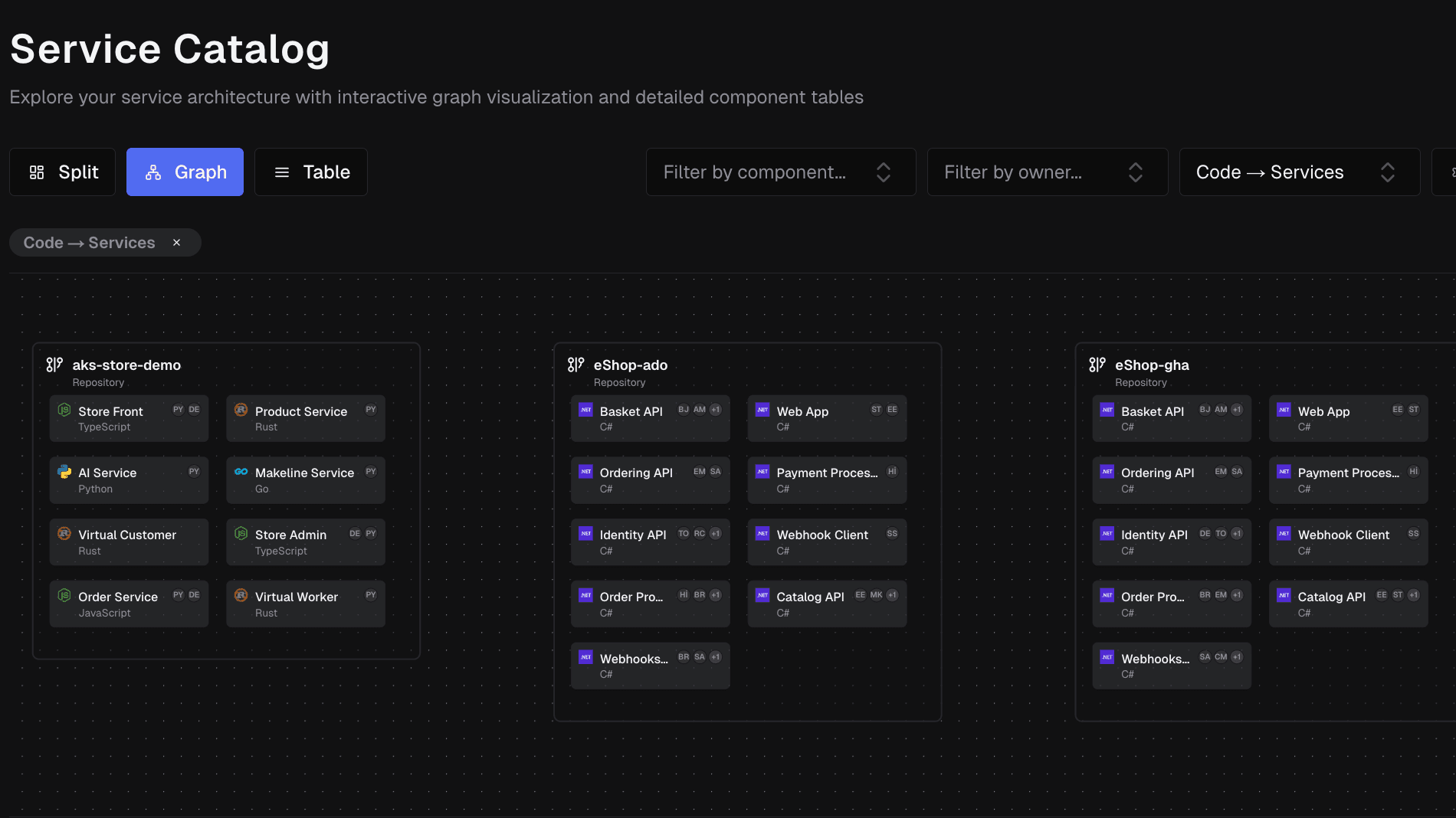Viewport: 1456px width, 818px height.
Task: Click the .NET icon on Catalog API in eShop-ado
Action: (x=762, y=595)
